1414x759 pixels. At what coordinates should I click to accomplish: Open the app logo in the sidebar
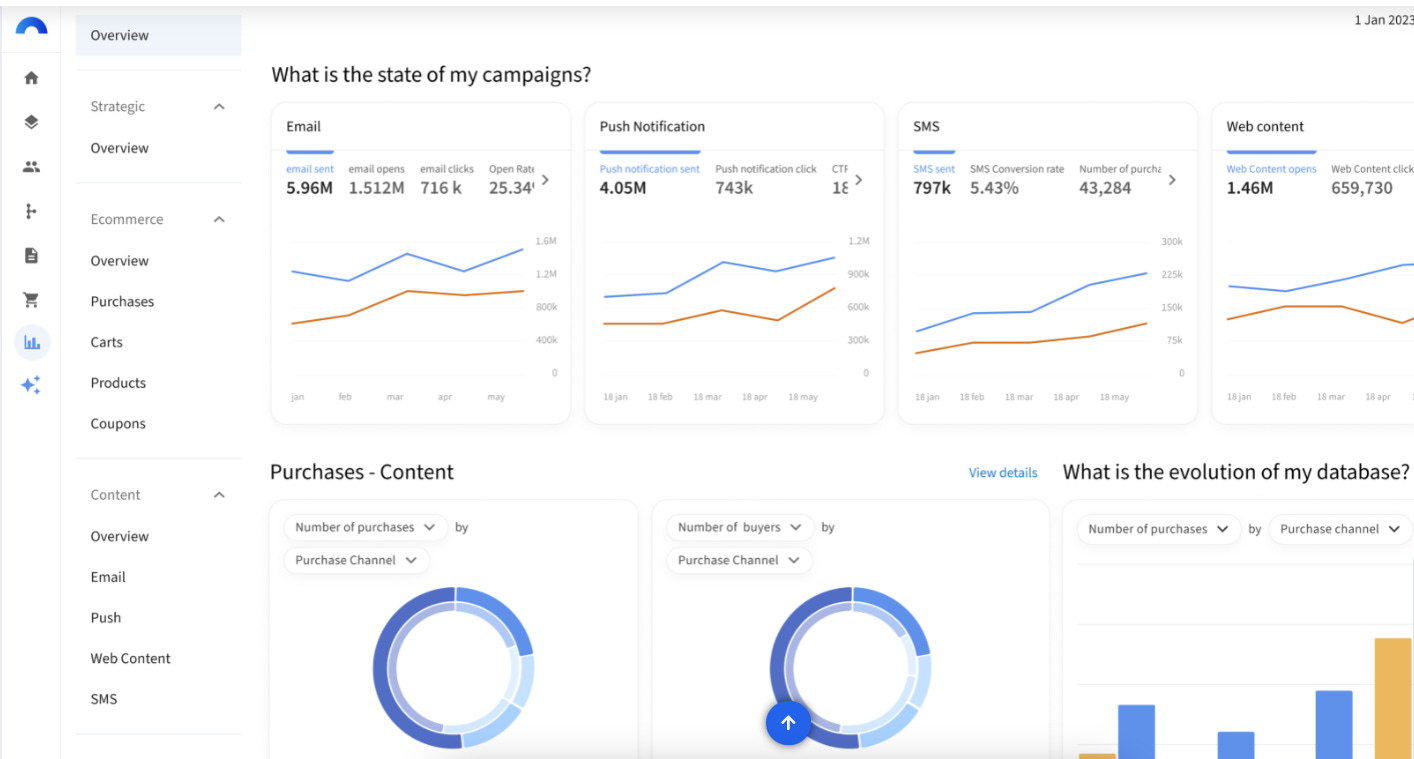tap(31, 26)
